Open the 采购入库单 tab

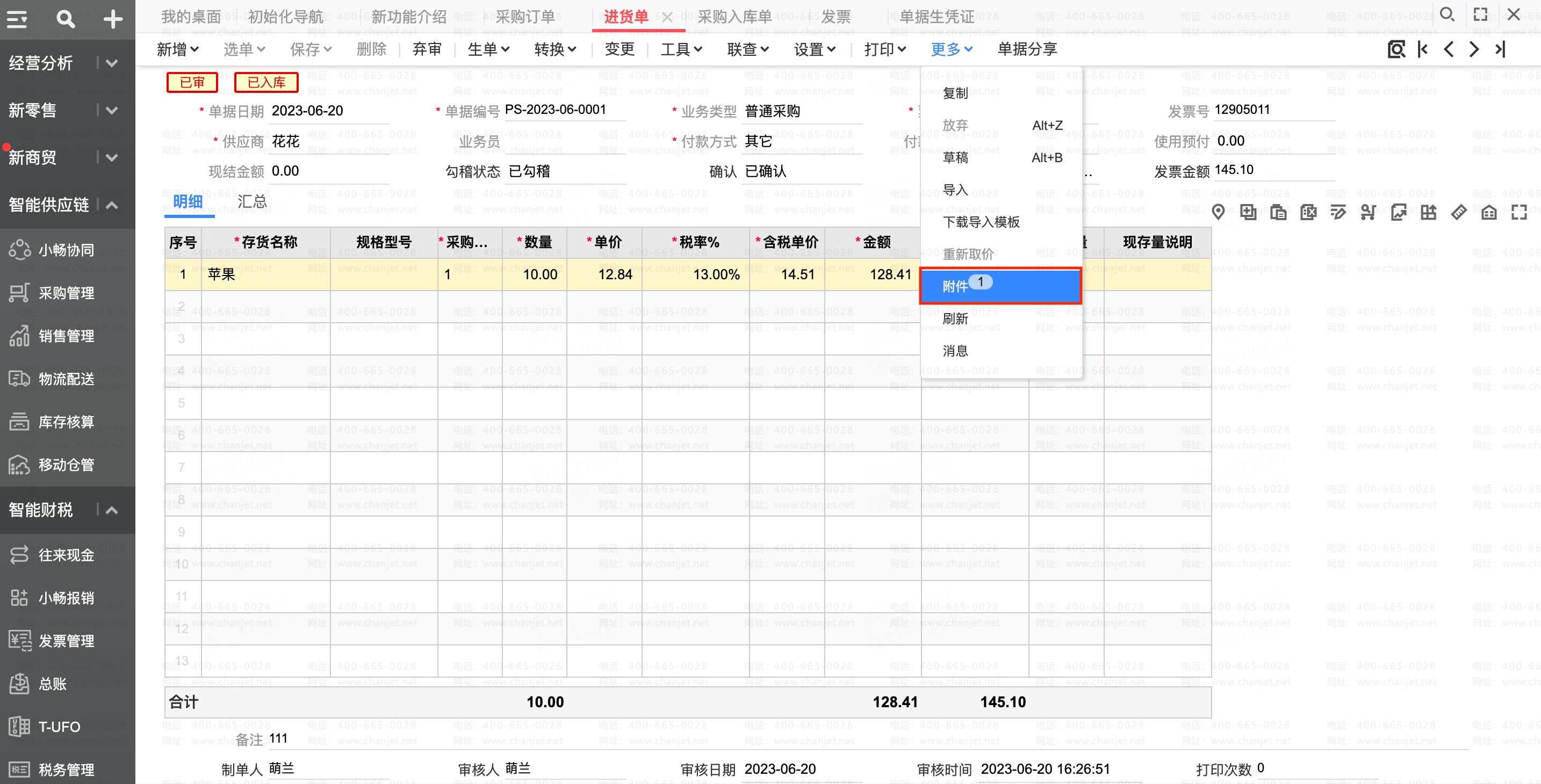click(734, 17)
